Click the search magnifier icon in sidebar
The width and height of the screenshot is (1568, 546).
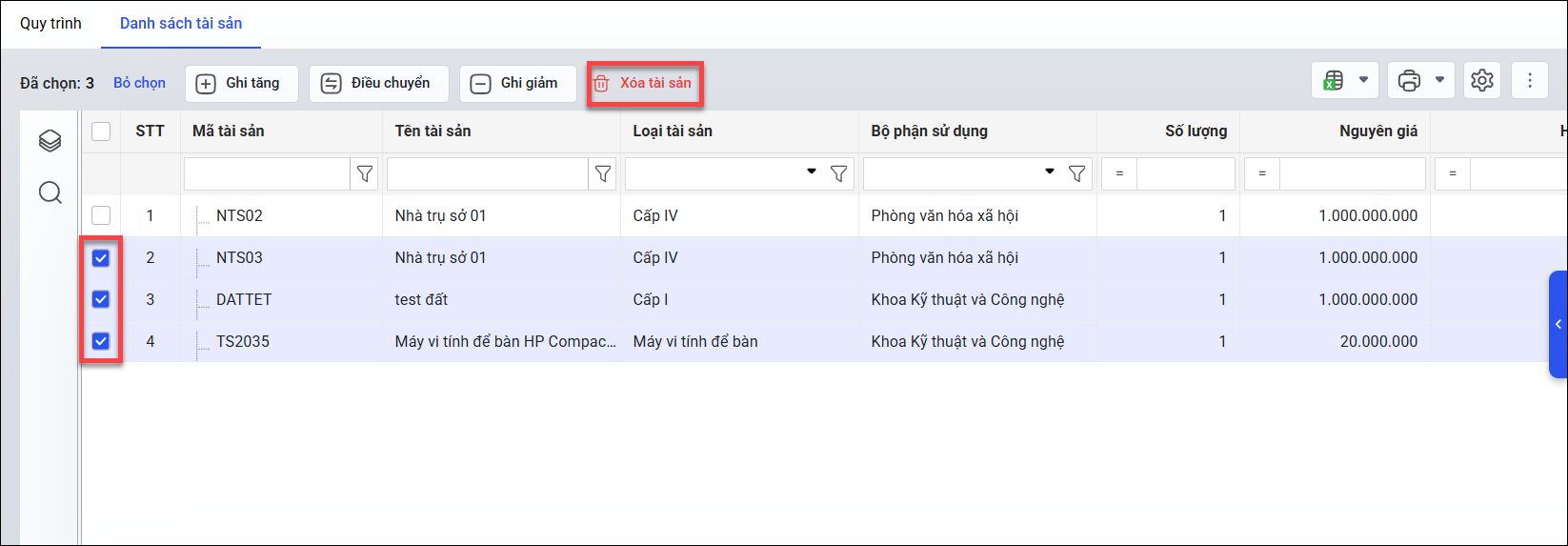click(50, 193)
